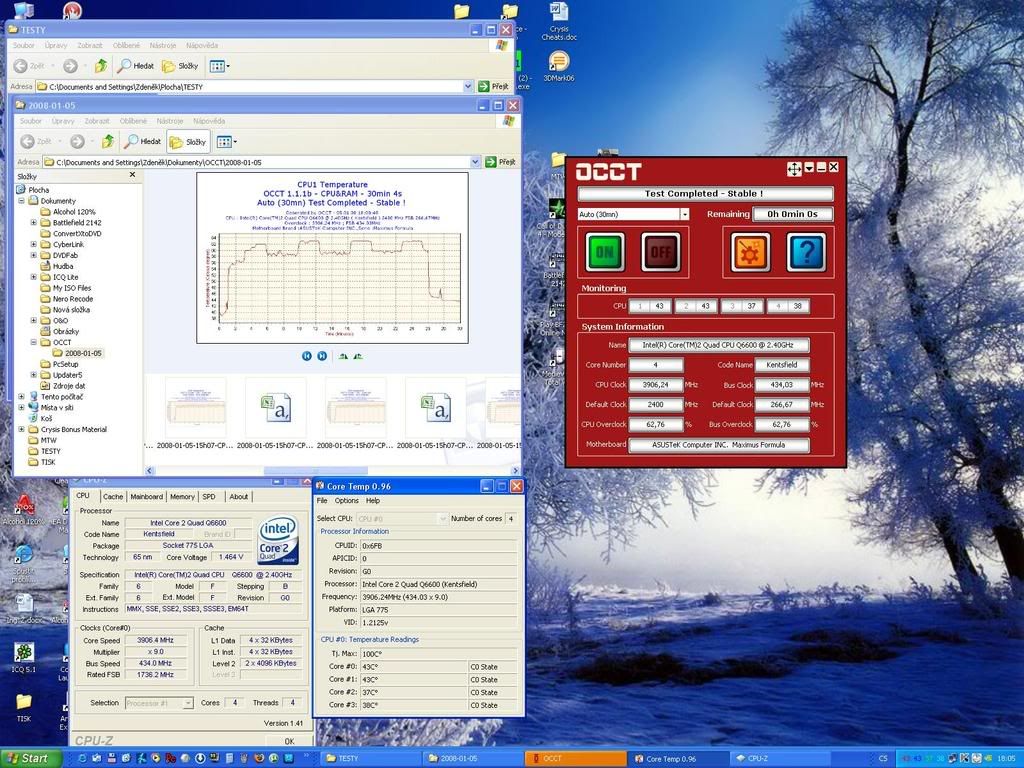Screen dimensions: 1024x768
Task: Launch Firefox from the quick launch bar
Action: (x=259, y=758)
